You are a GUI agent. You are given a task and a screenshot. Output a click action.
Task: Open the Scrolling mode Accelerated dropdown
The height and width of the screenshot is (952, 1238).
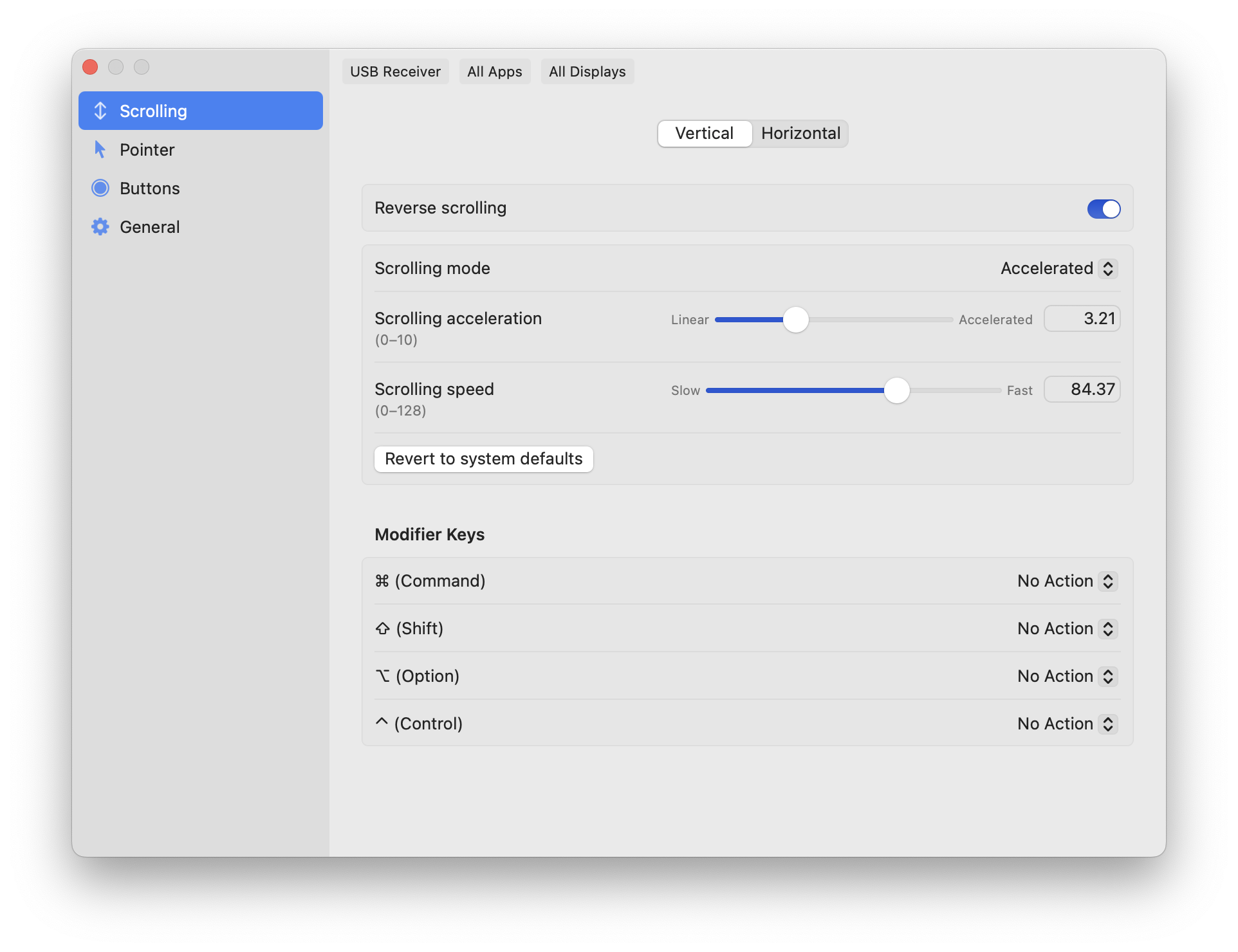pyautogui.click(x=1059, y=268)
